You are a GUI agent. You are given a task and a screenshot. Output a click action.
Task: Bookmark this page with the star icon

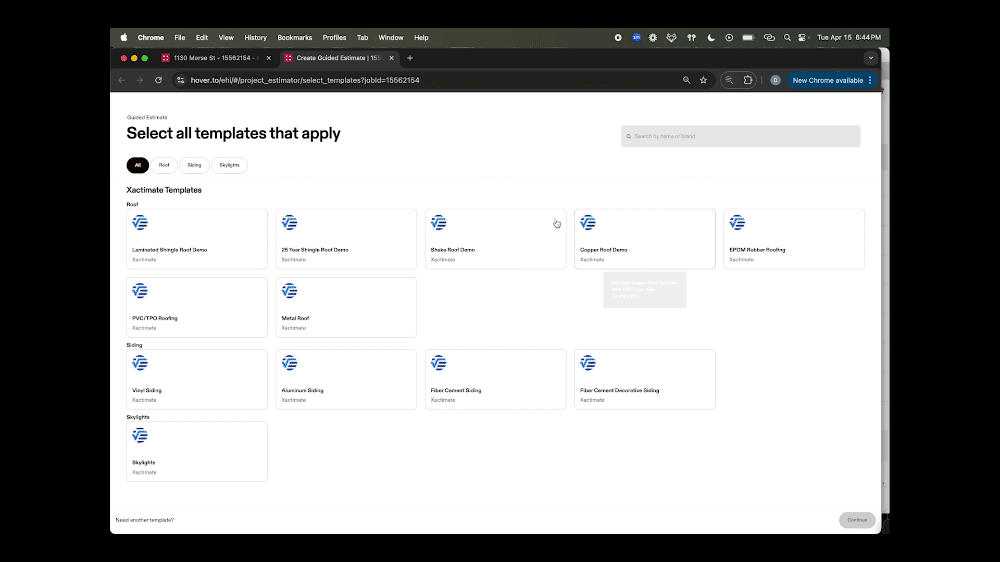pos(703,80)
